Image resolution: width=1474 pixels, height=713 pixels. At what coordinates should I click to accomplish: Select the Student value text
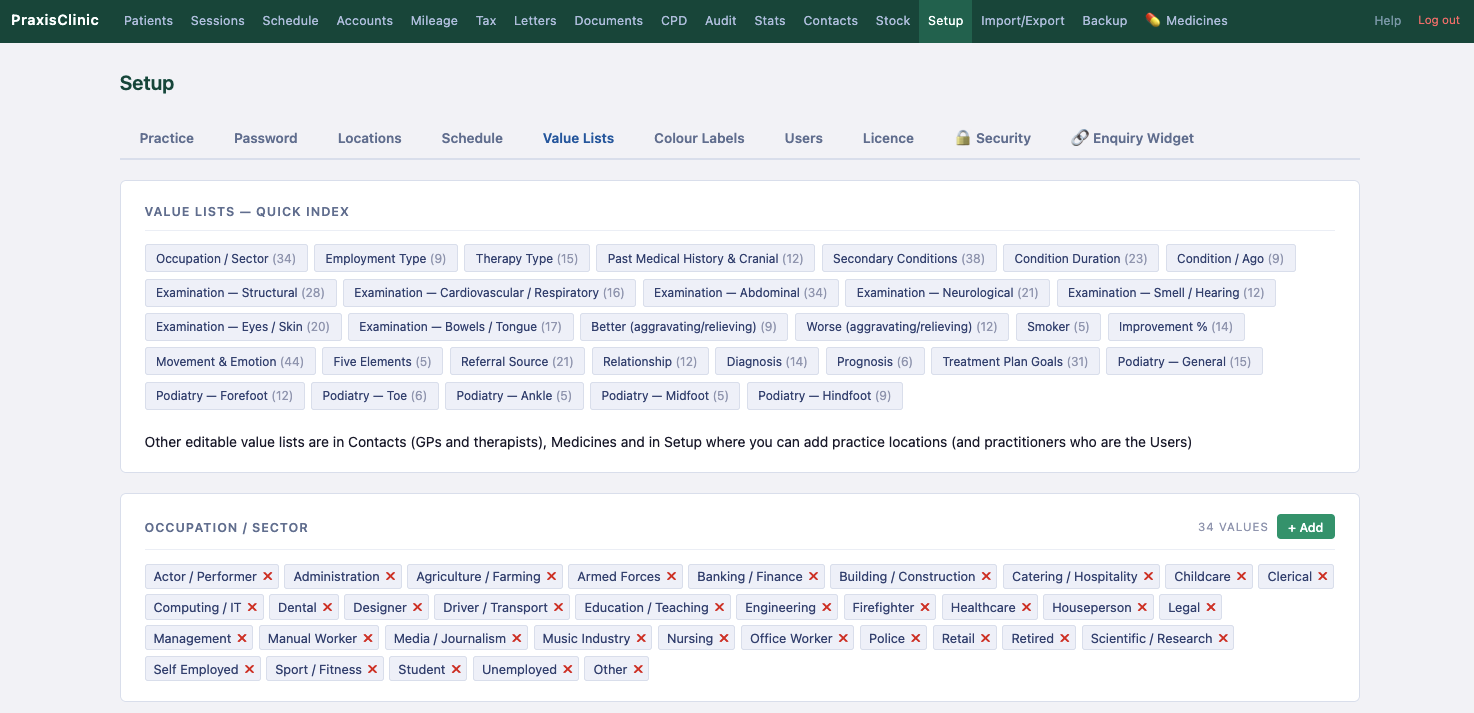pyautogui.click(x=422, y=670)
